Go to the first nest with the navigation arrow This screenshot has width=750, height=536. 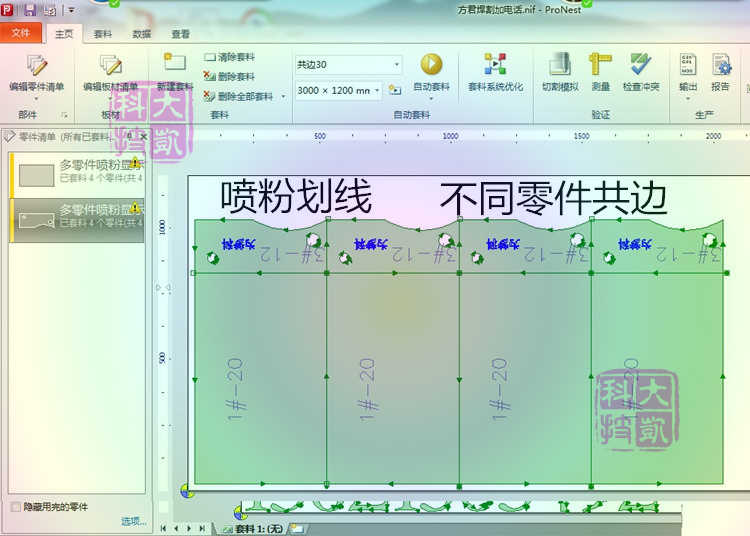pyautogui.click(x=163, y=528)
